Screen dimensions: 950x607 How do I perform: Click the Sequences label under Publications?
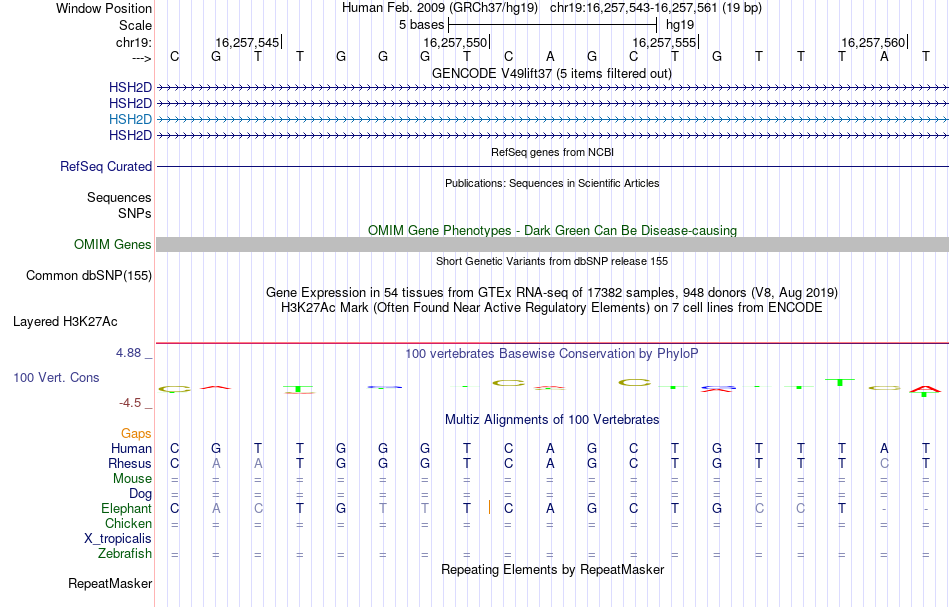point(119,197)
